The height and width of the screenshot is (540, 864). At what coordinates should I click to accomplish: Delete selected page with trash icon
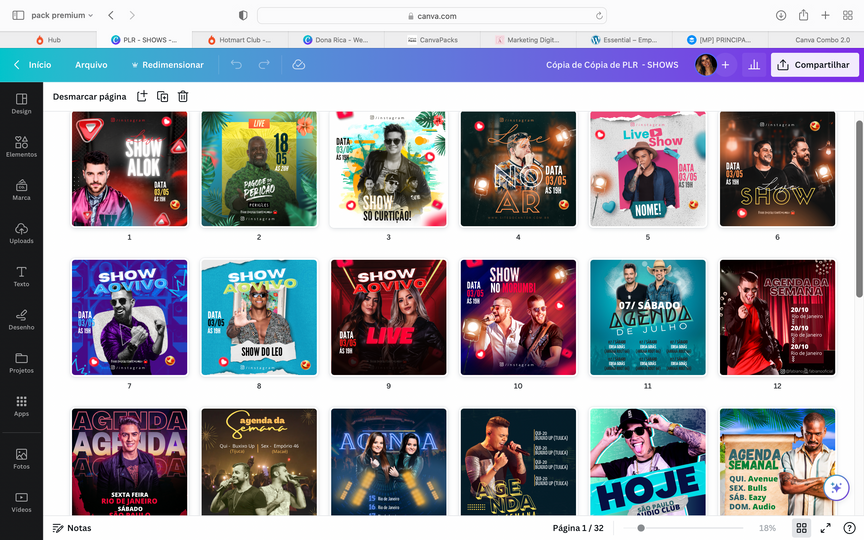tap(183, 96)
